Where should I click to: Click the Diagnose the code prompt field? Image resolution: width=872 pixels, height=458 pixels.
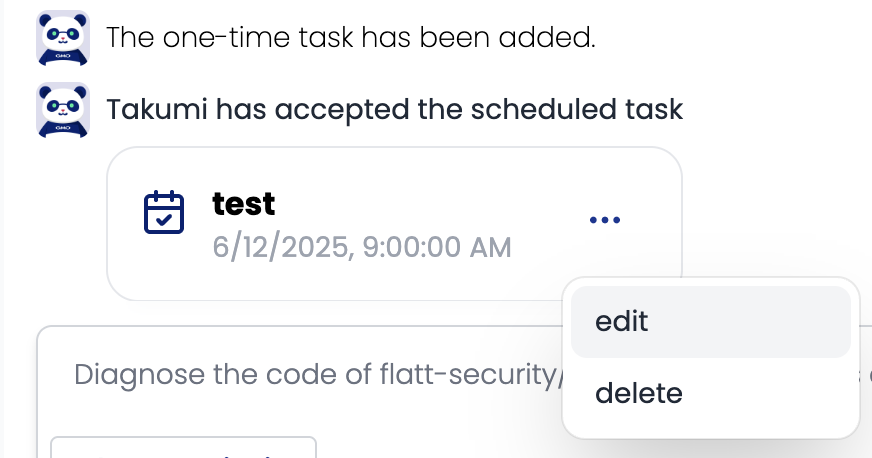tap(300, 376)
